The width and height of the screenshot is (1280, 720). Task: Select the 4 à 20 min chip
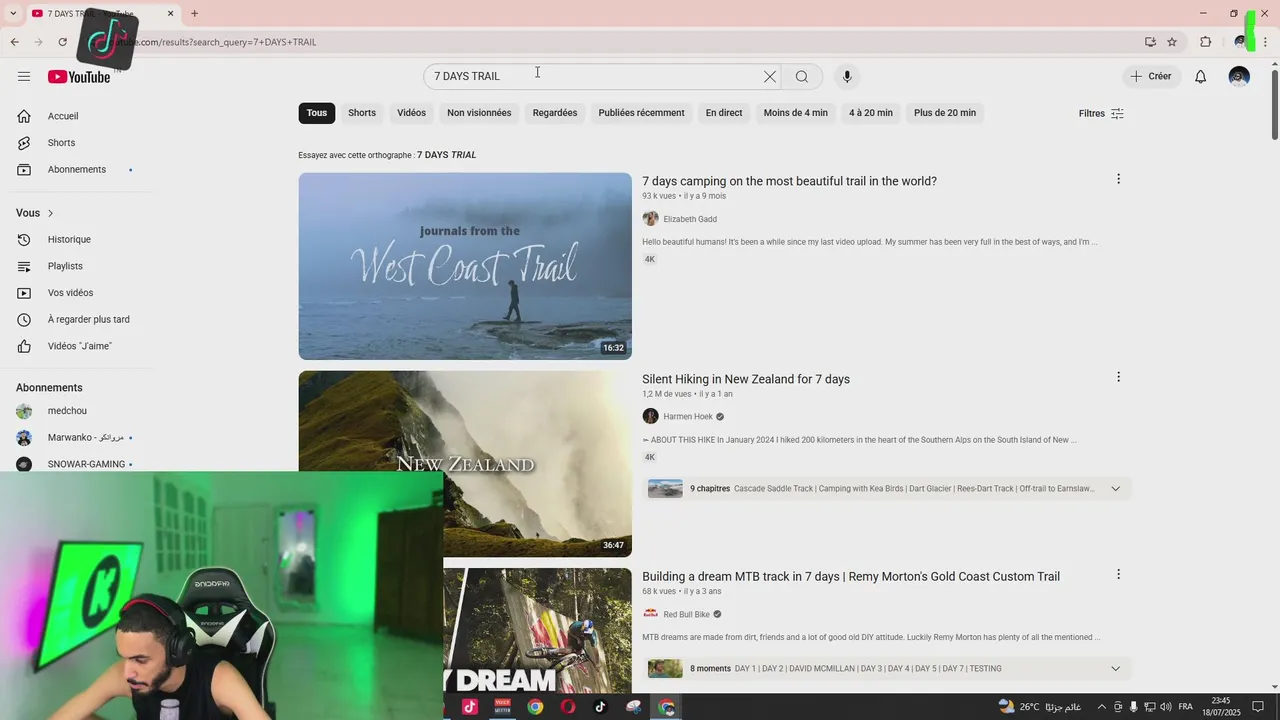point(871,113)
